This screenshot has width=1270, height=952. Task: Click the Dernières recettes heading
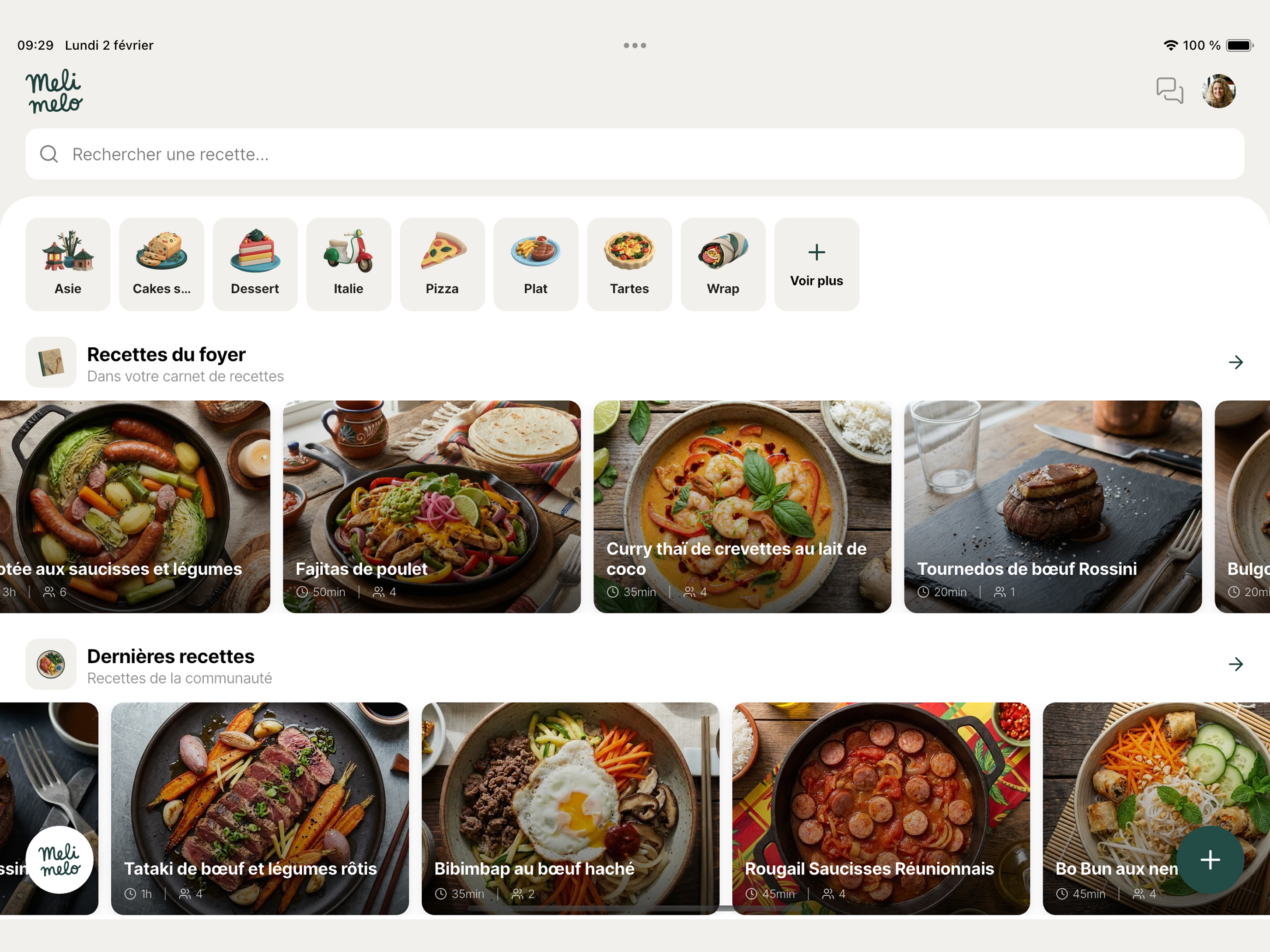pyautogui.click(x=171, y=656)
